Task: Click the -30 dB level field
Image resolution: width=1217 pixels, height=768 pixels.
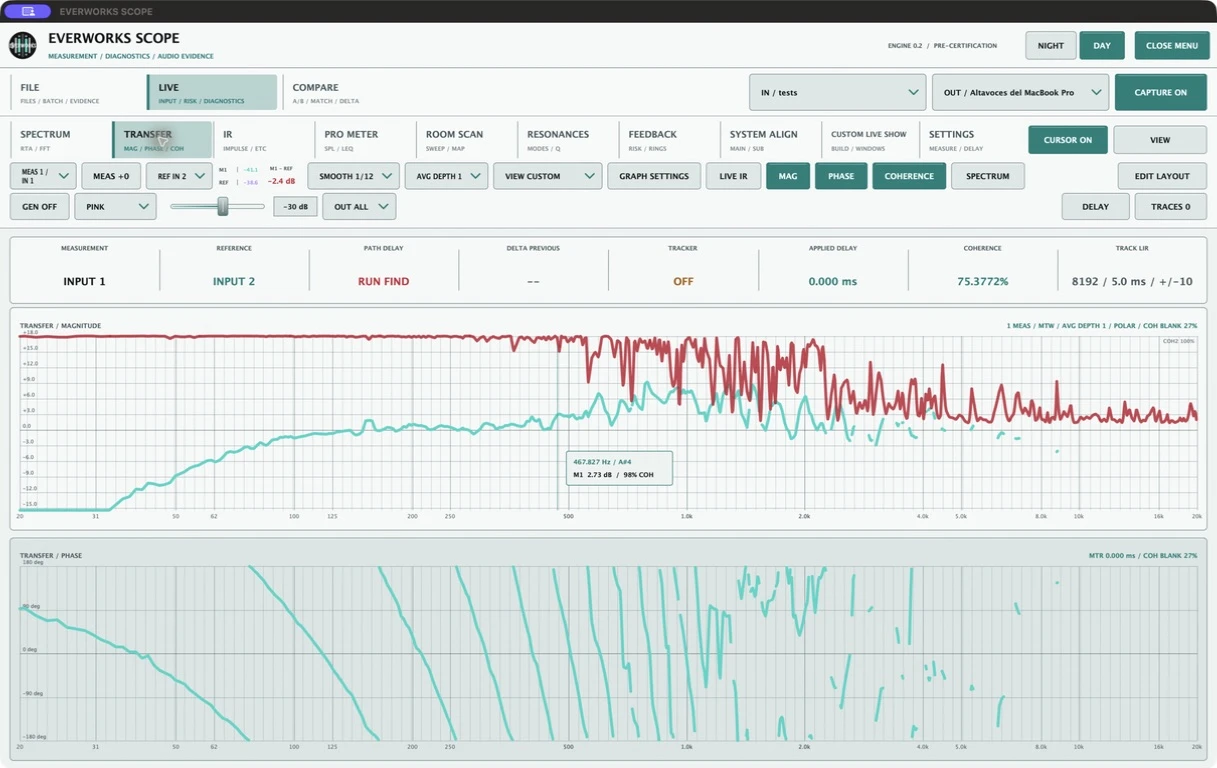Action: coord(295,207)
